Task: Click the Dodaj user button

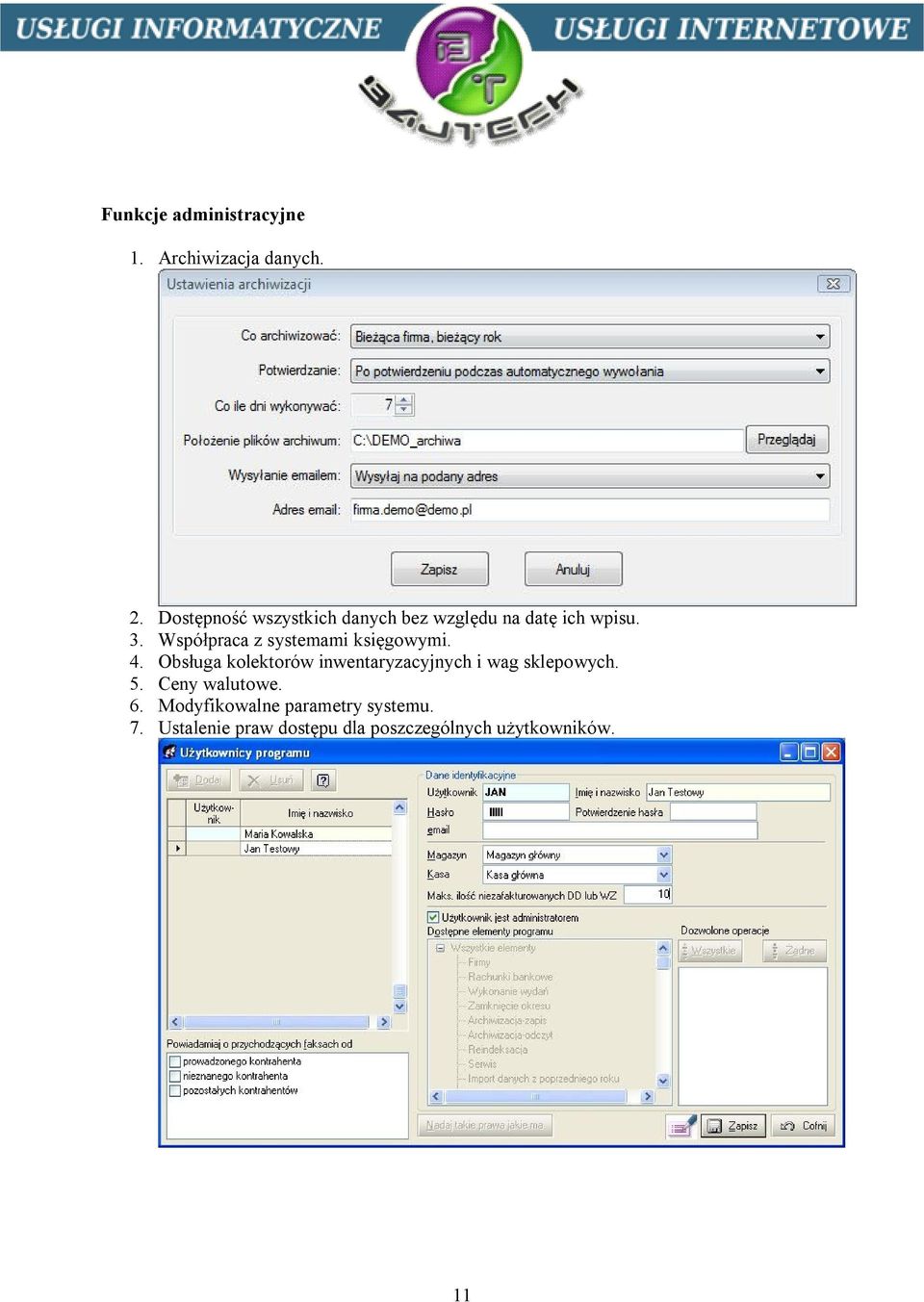Action: [198, 780]
